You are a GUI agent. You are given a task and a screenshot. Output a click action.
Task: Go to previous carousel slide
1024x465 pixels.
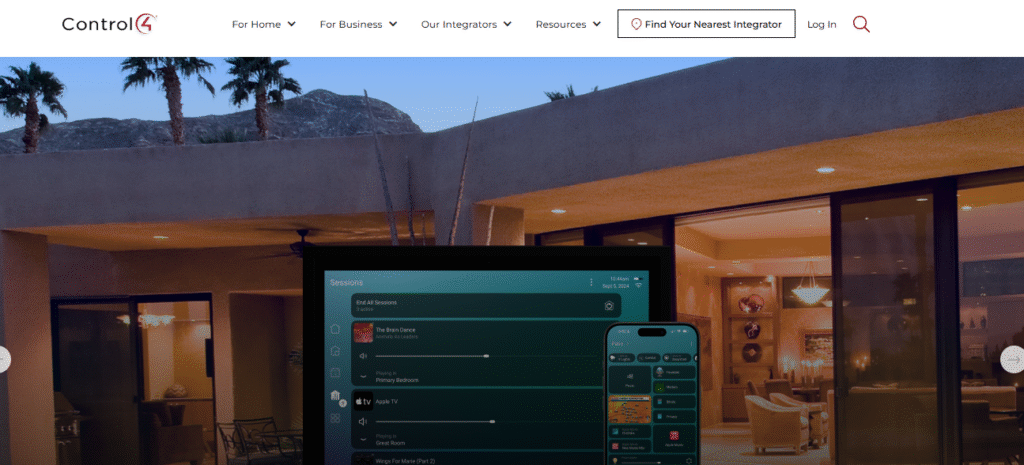4,359
